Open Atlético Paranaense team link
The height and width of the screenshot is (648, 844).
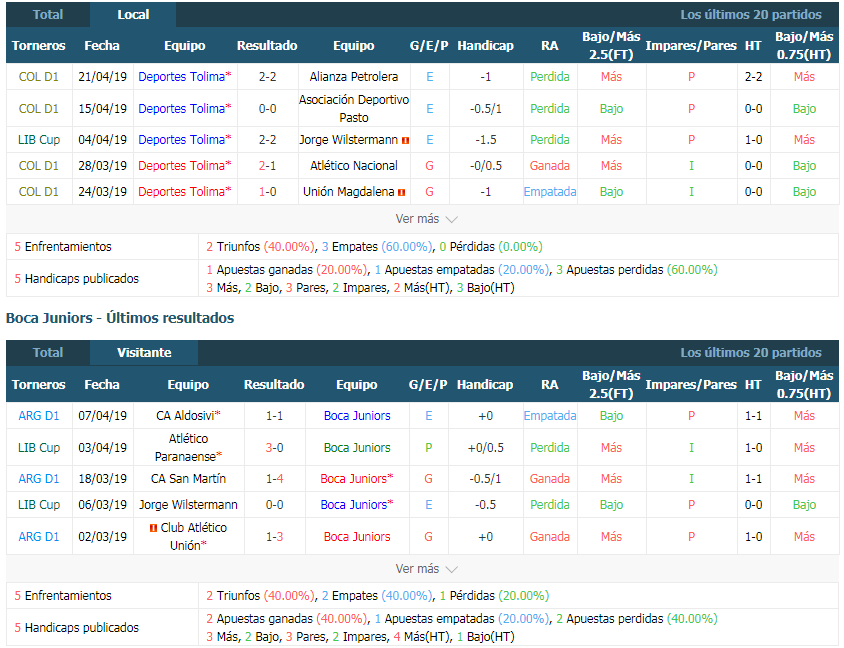(x=188, y=448)
